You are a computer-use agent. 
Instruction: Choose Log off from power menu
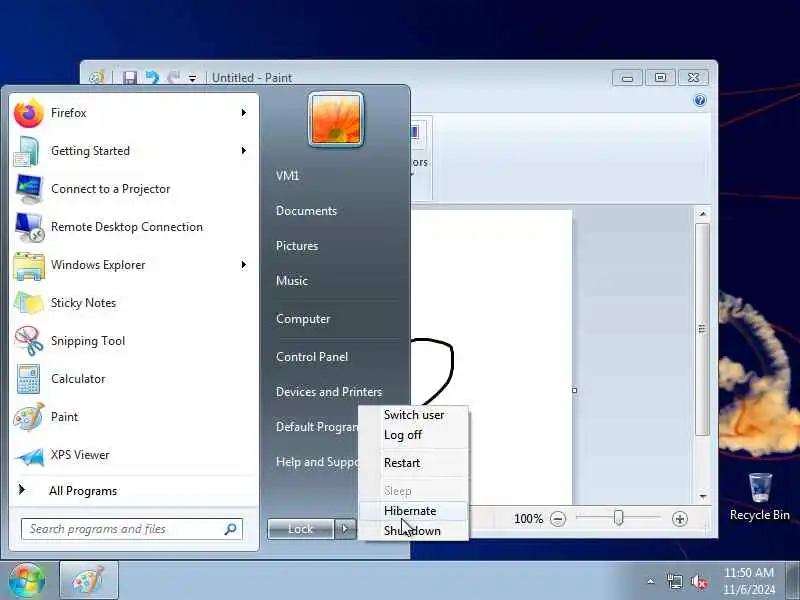click(x=414, y=435)
